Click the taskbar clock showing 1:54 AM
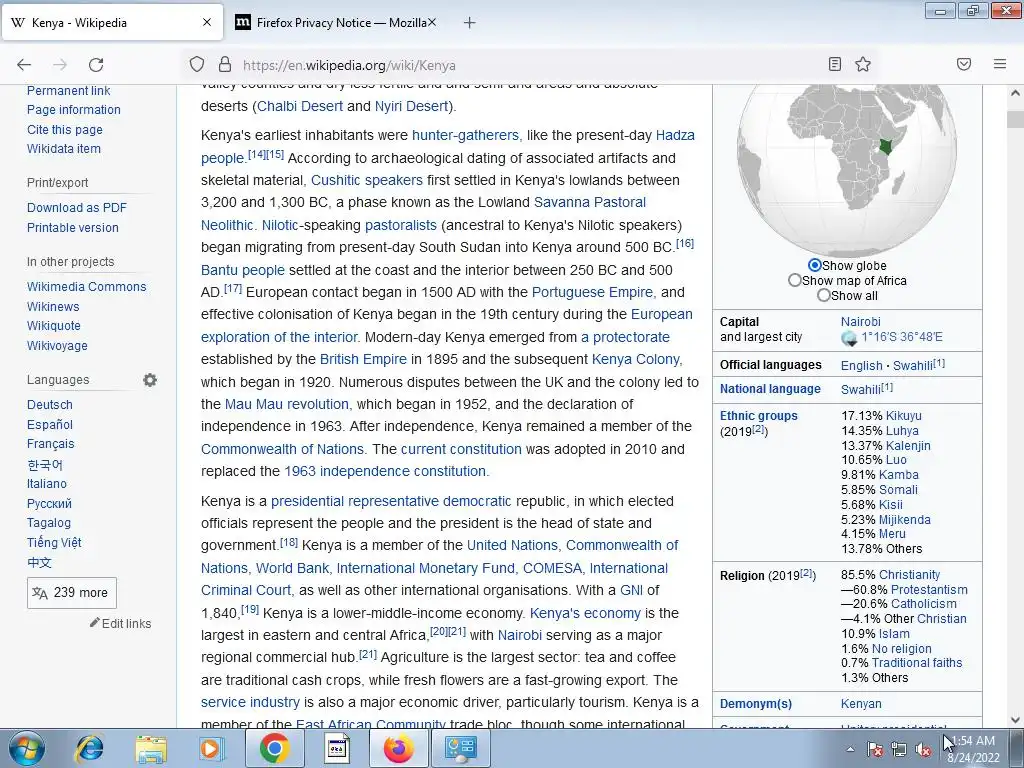 (973, 749)
